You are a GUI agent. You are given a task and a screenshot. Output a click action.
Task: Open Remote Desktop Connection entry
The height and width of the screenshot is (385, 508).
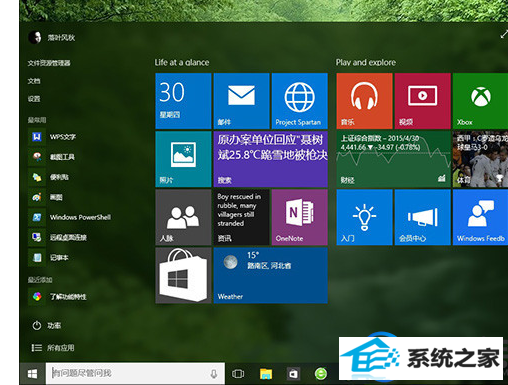(x=58, y=237)
